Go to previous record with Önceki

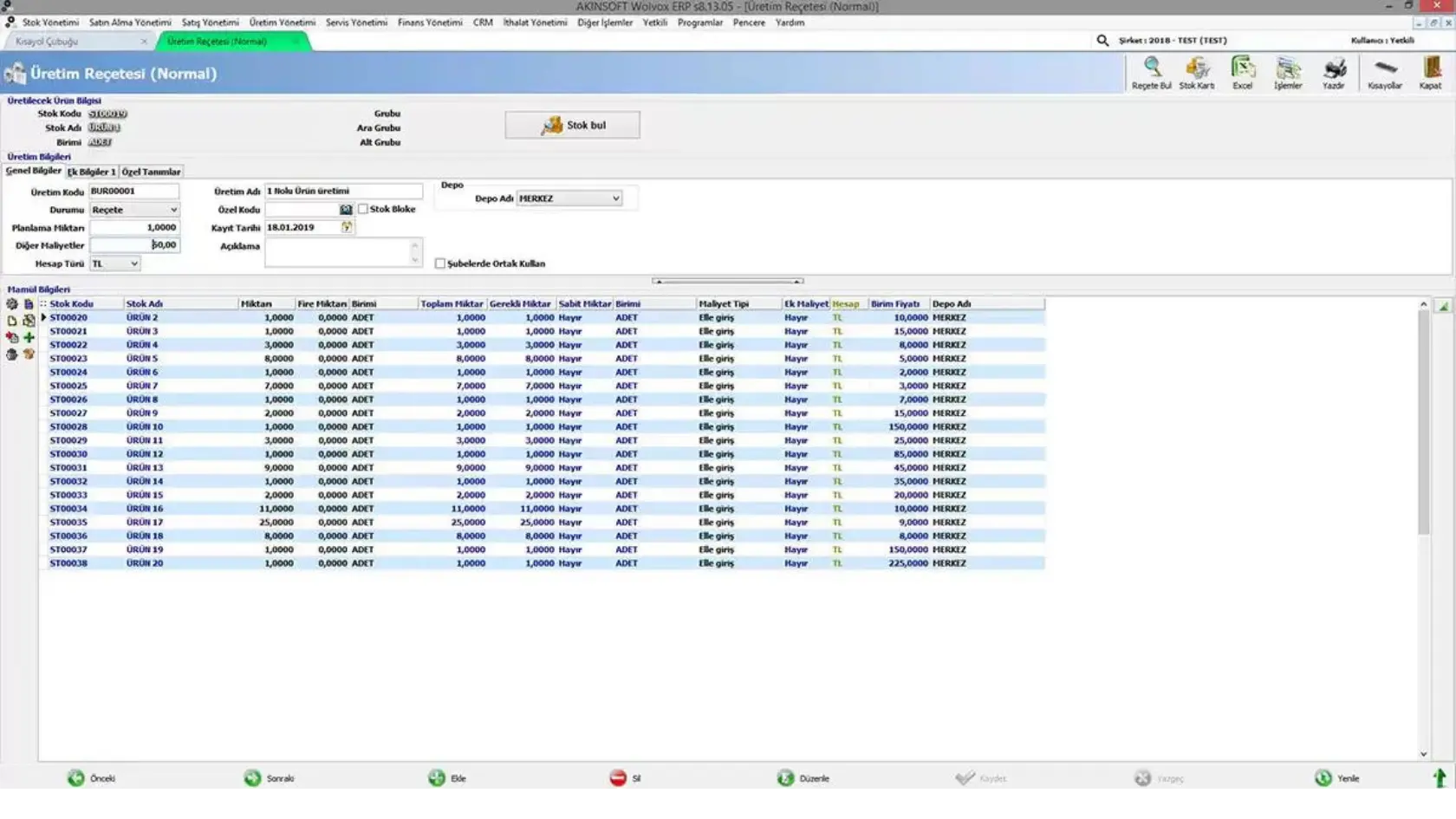pyautogui.click(x=76, y=778)
